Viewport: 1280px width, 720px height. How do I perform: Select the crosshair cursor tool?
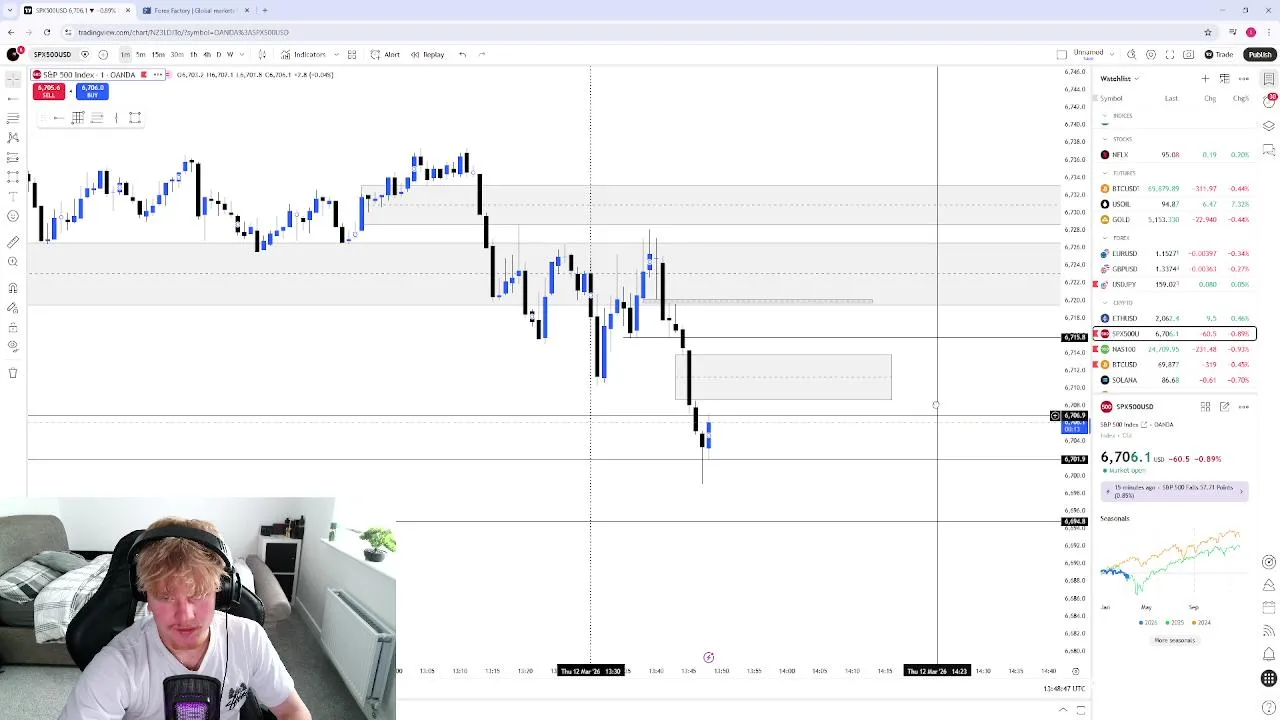click(13, 79)
